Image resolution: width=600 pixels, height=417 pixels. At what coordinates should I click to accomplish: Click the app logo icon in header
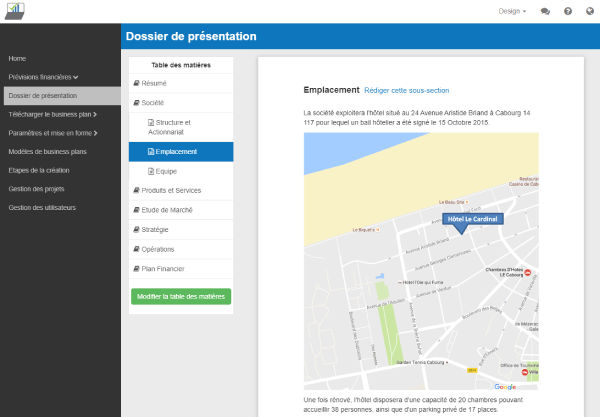(15, 11)
